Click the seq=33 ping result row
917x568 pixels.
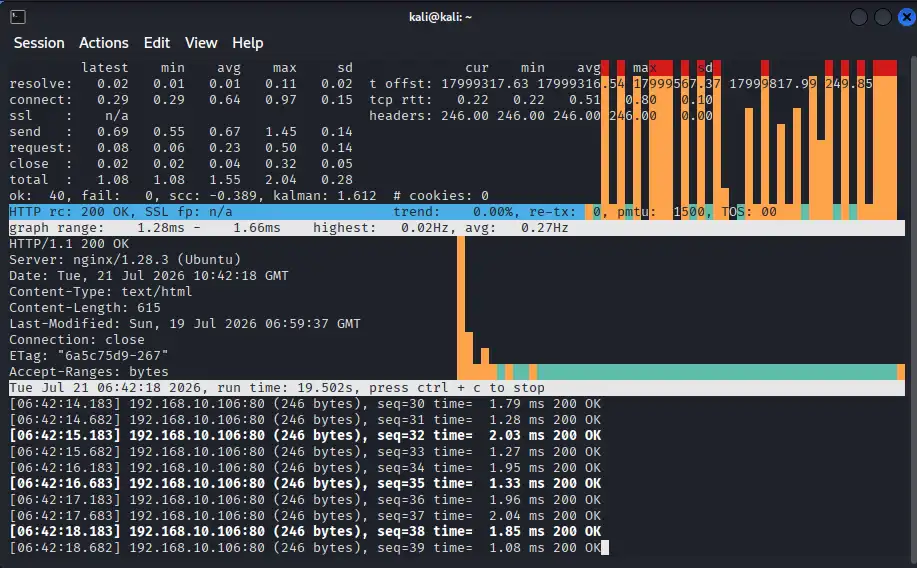click(305, 452)
